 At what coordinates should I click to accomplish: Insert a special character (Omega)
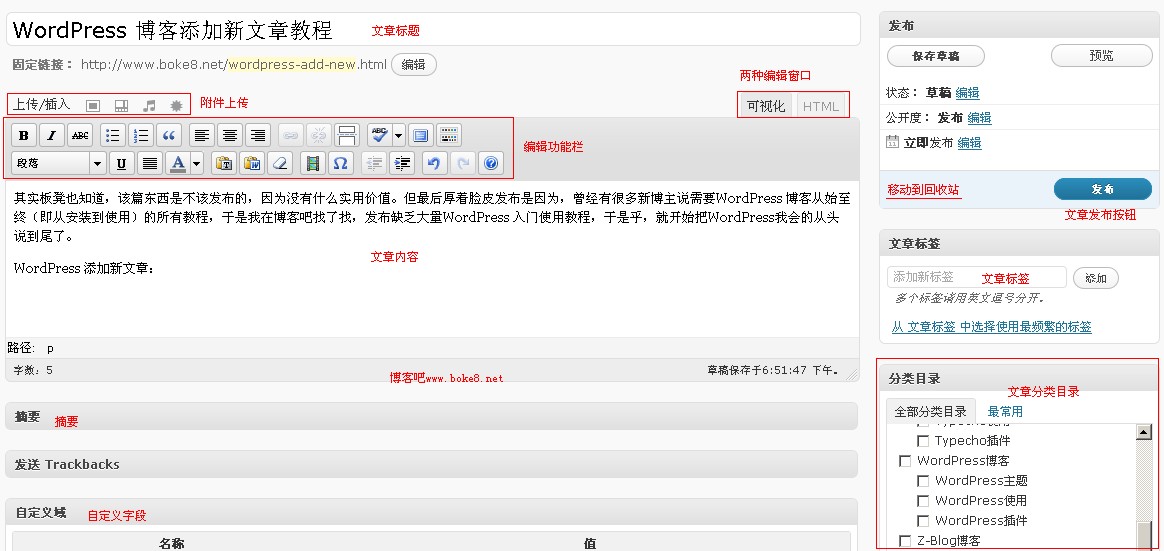click(x=341, y=163)
